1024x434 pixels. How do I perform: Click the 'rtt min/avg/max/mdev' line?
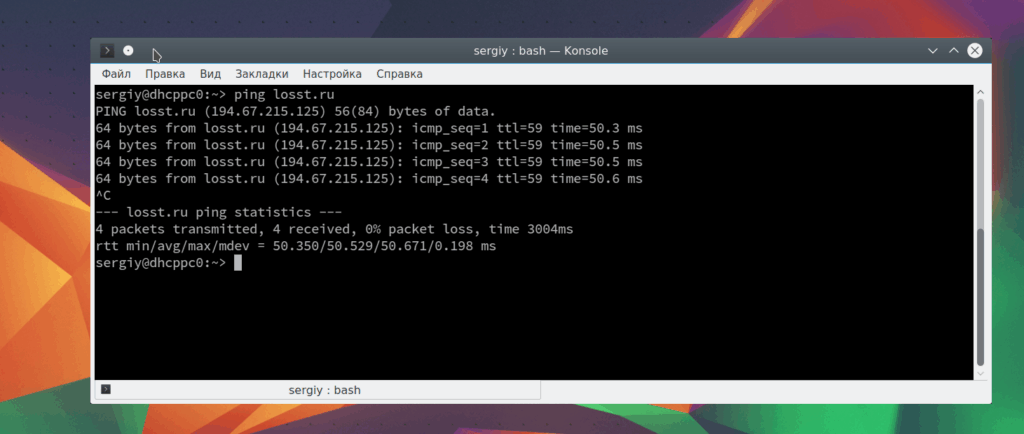coord(296,247)
